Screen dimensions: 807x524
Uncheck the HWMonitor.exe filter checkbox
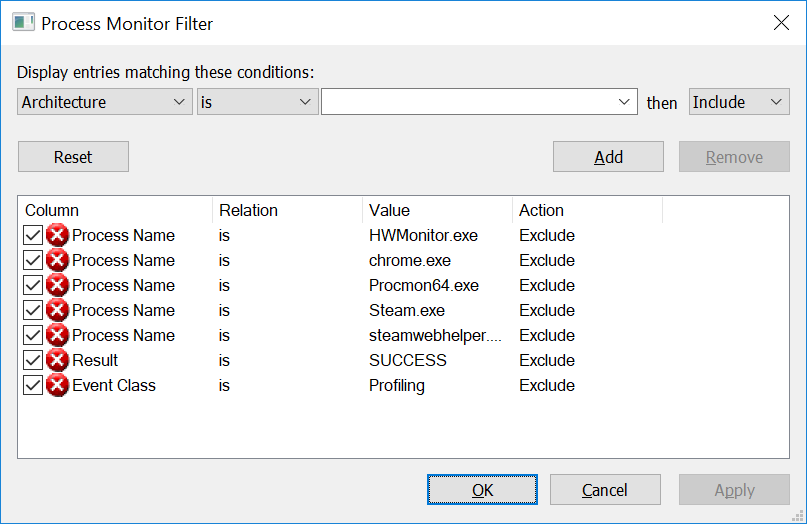coord(33,236)
